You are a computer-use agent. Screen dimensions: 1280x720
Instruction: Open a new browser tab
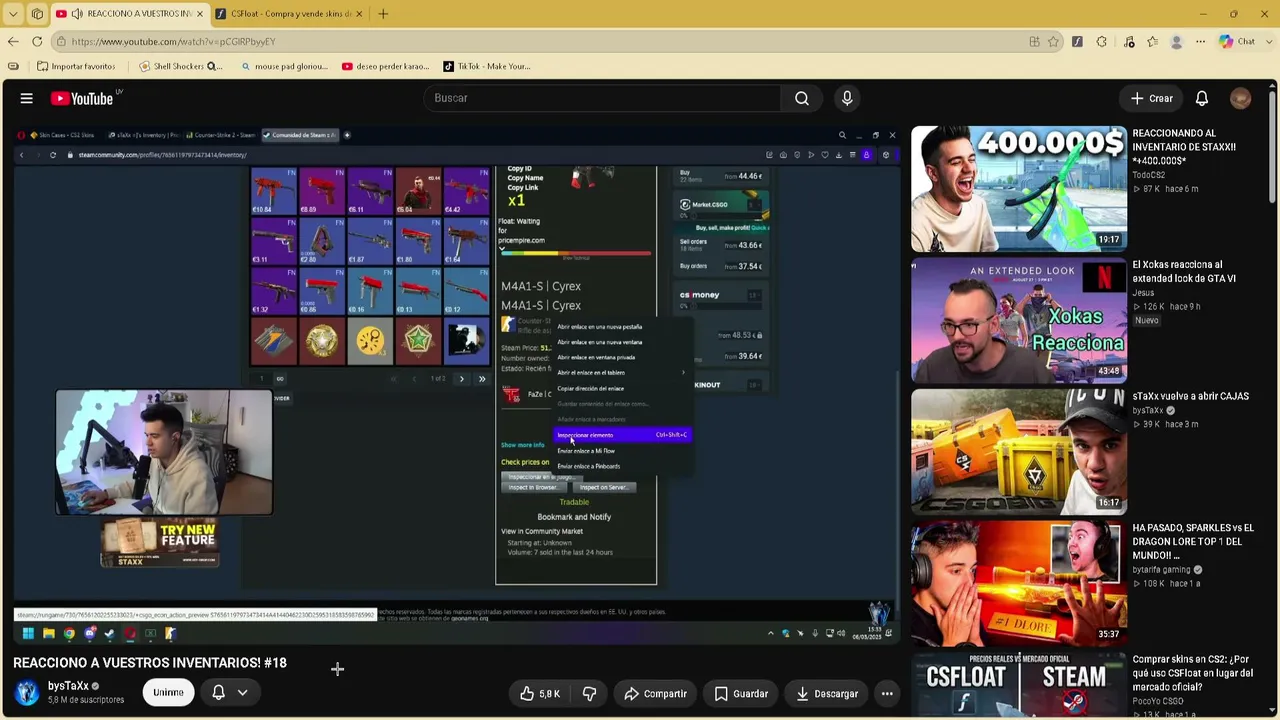pyautogui.click(x=383, y=14)
